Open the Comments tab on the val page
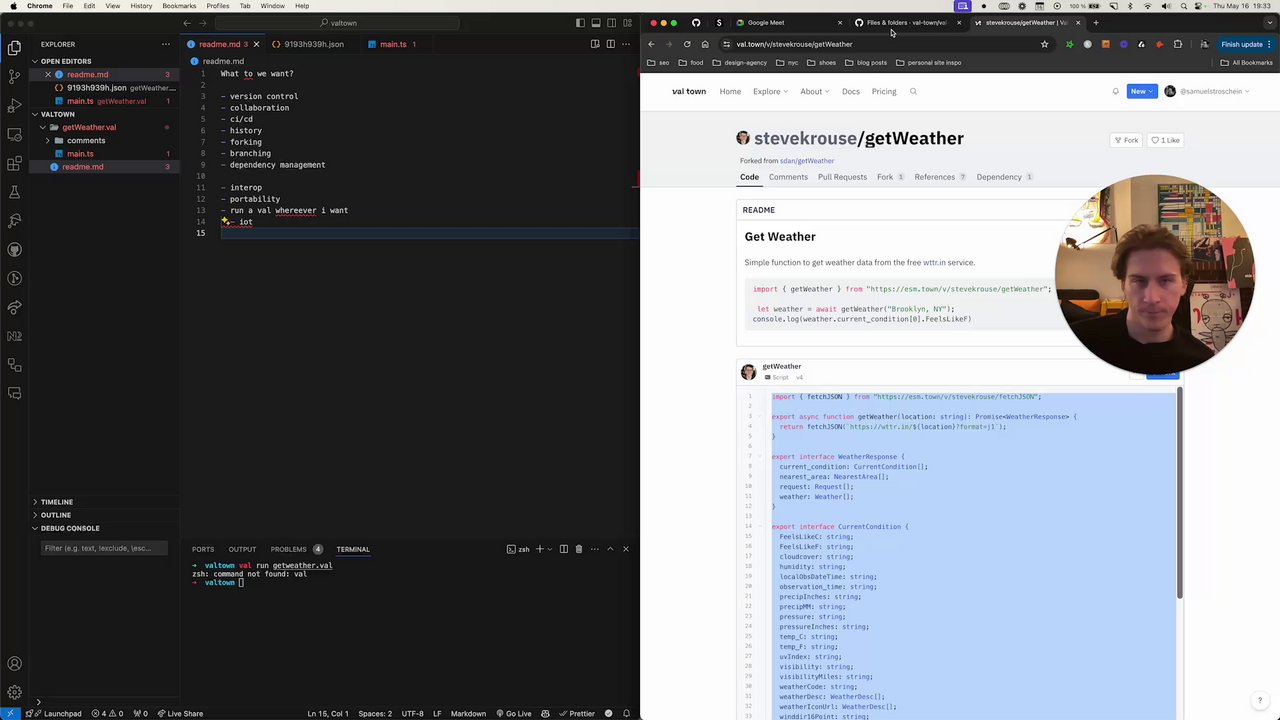This screenshot has width=1280, height=720. [788, 177]
